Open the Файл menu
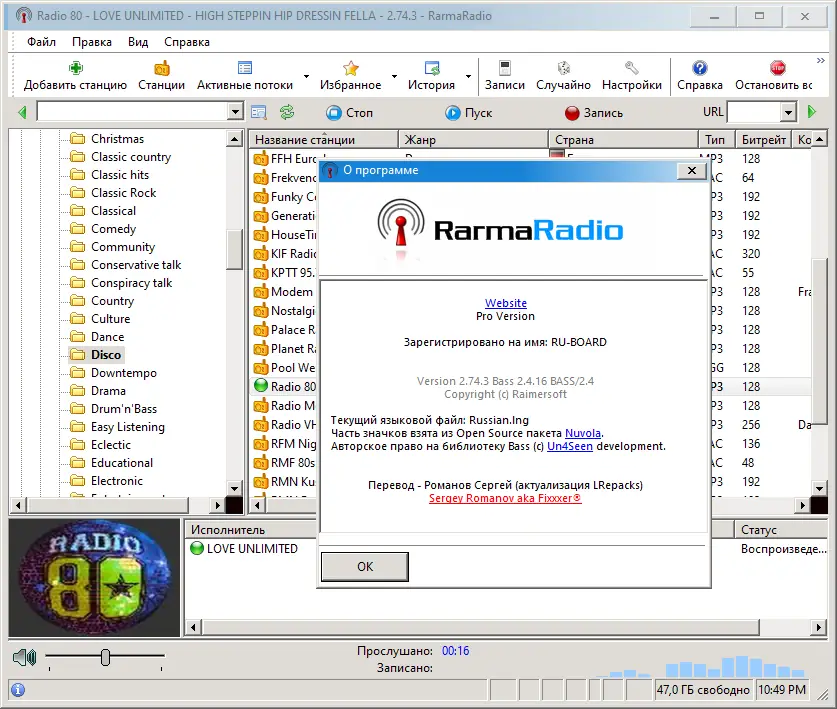 click(41, 42)
